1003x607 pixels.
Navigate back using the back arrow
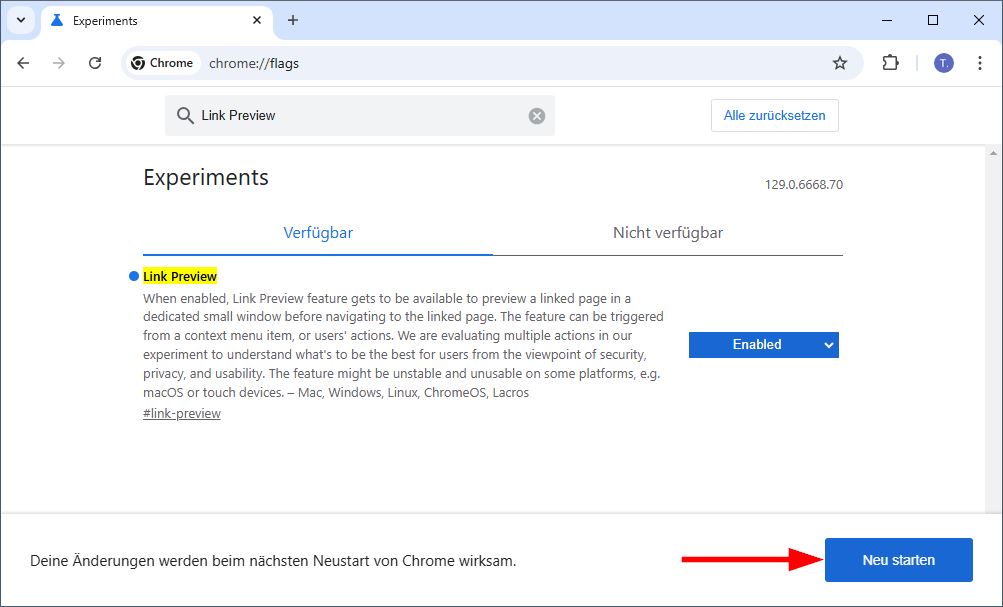23,62
